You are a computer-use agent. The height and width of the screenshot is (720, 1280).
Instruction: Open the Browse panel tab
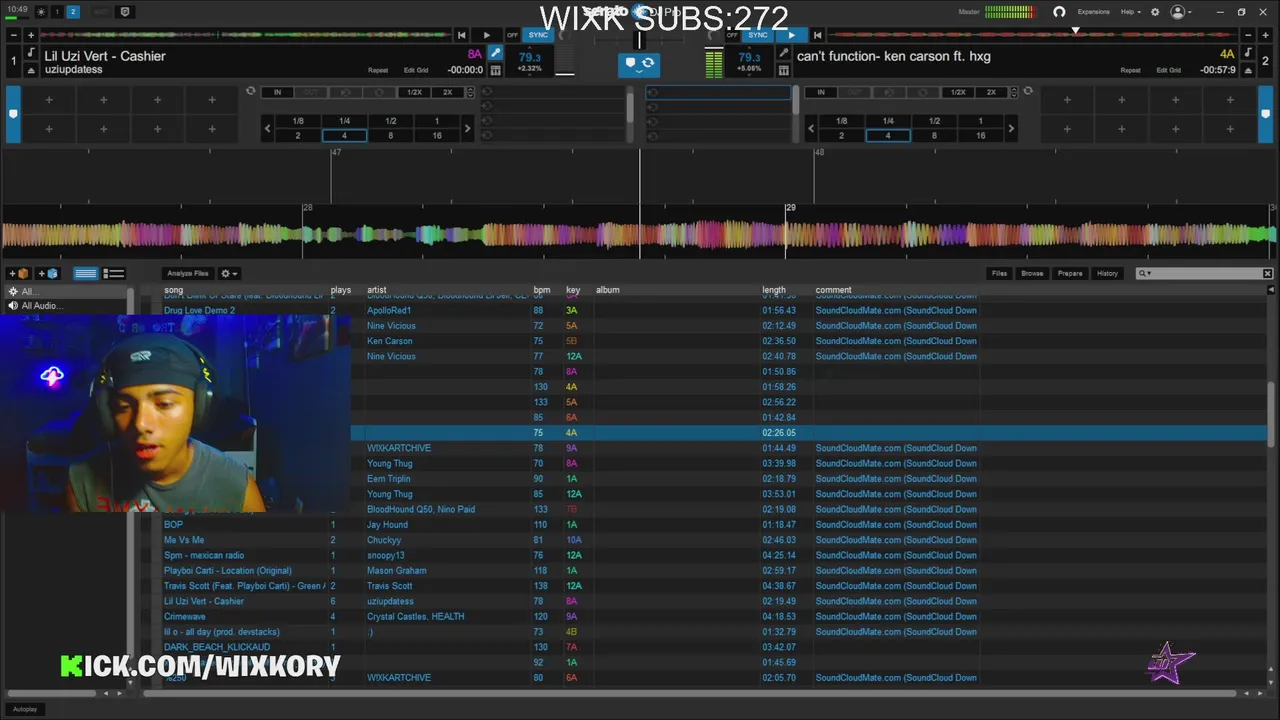coord(1032,273)
